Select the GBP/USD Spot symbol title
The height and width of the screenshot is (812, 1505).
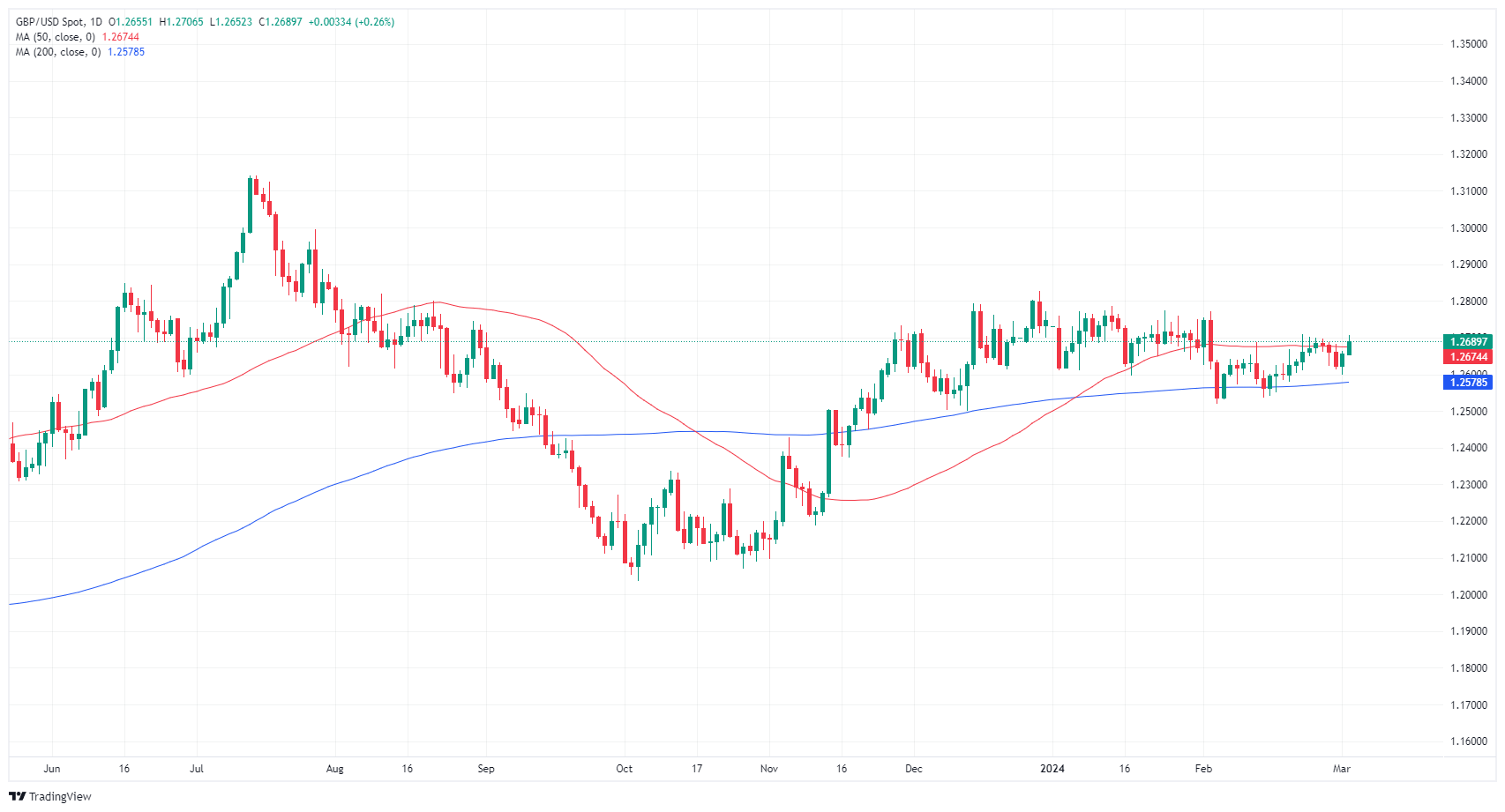[49, 22]
